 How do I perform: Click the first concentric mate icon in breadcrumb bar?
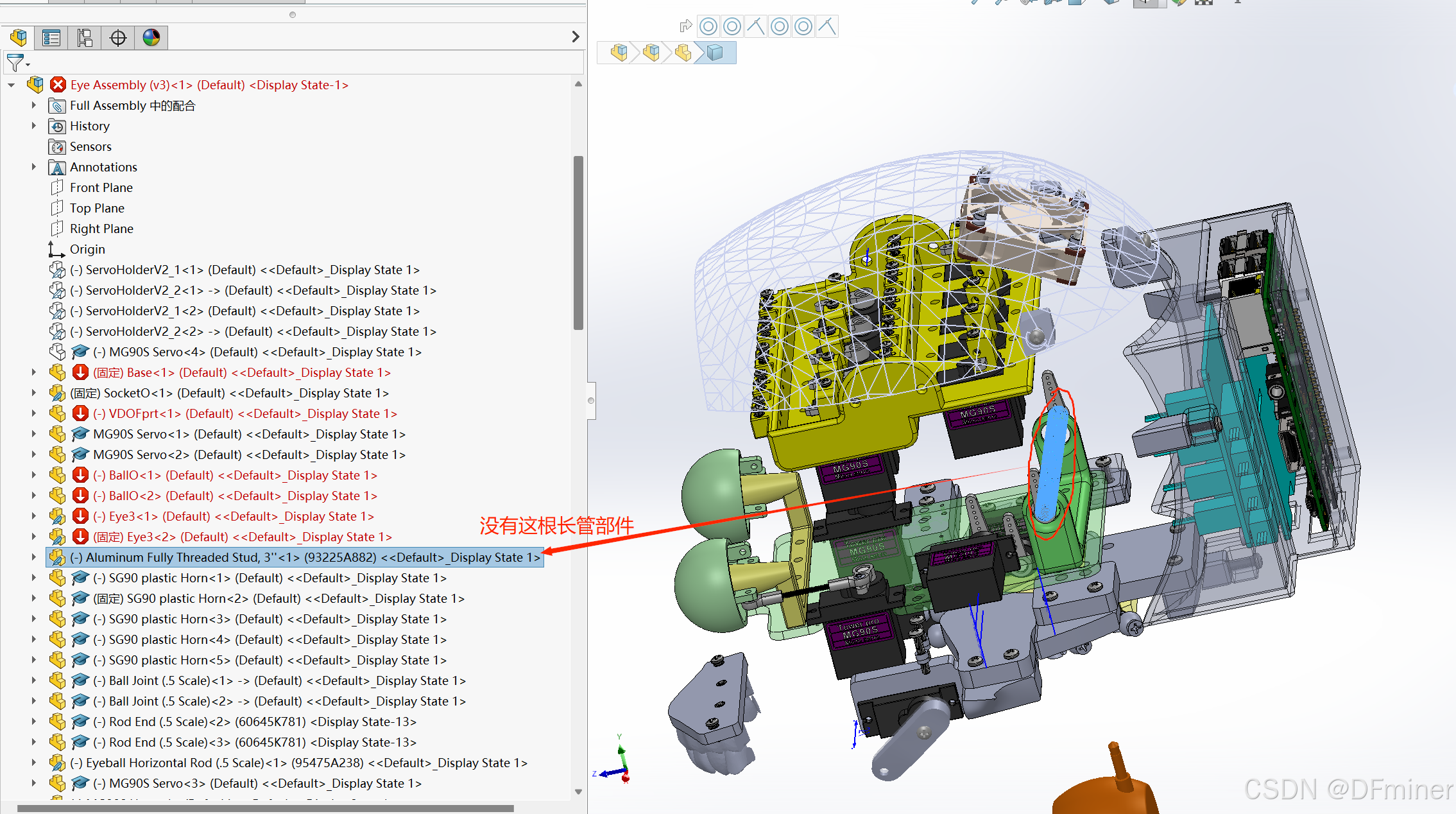point(708,27)
